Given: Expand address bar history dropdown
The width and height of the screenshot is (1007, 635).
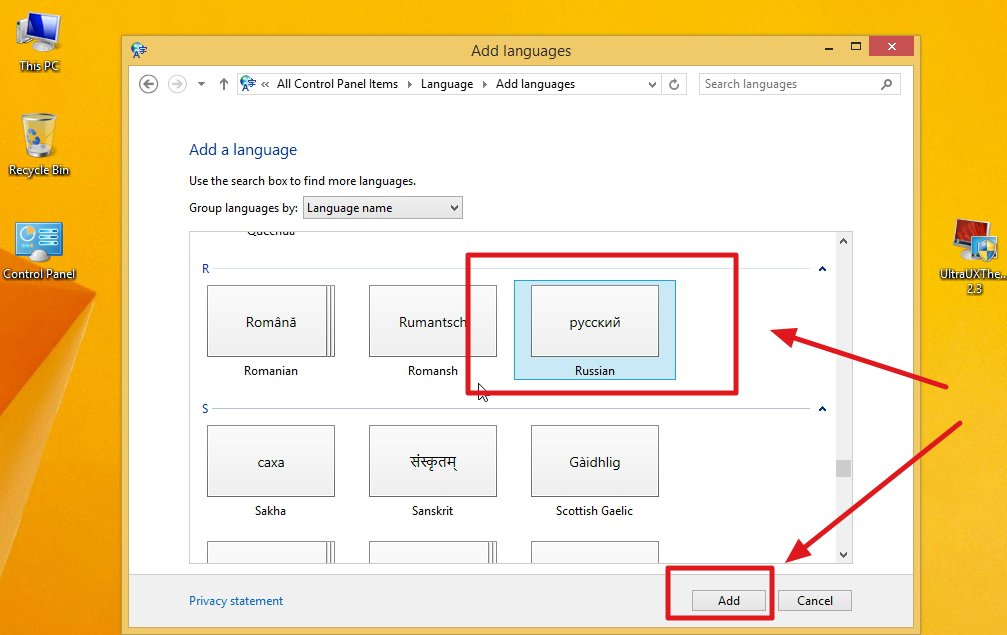Looking at the screenshot, I should (652, 84).
